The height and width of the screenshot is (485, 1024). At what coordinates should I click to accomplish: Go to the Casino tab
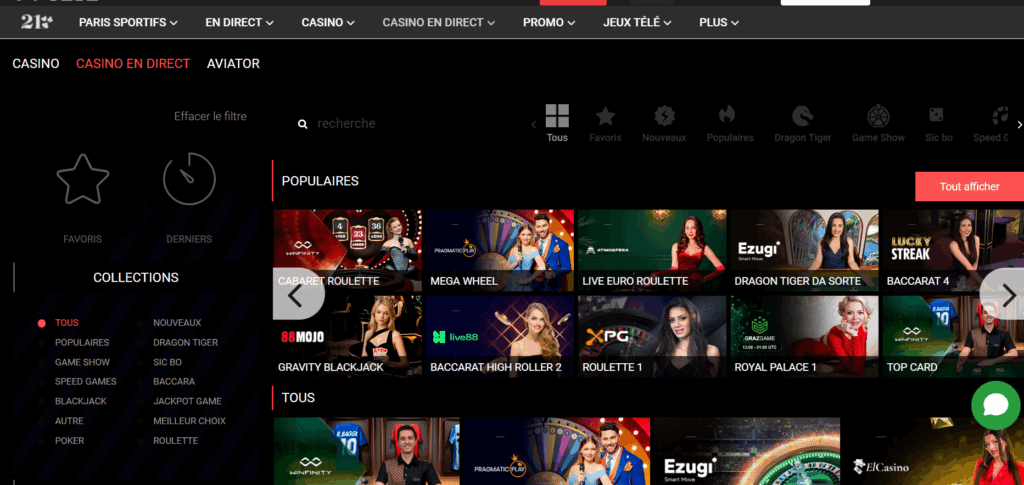point(36,63)
